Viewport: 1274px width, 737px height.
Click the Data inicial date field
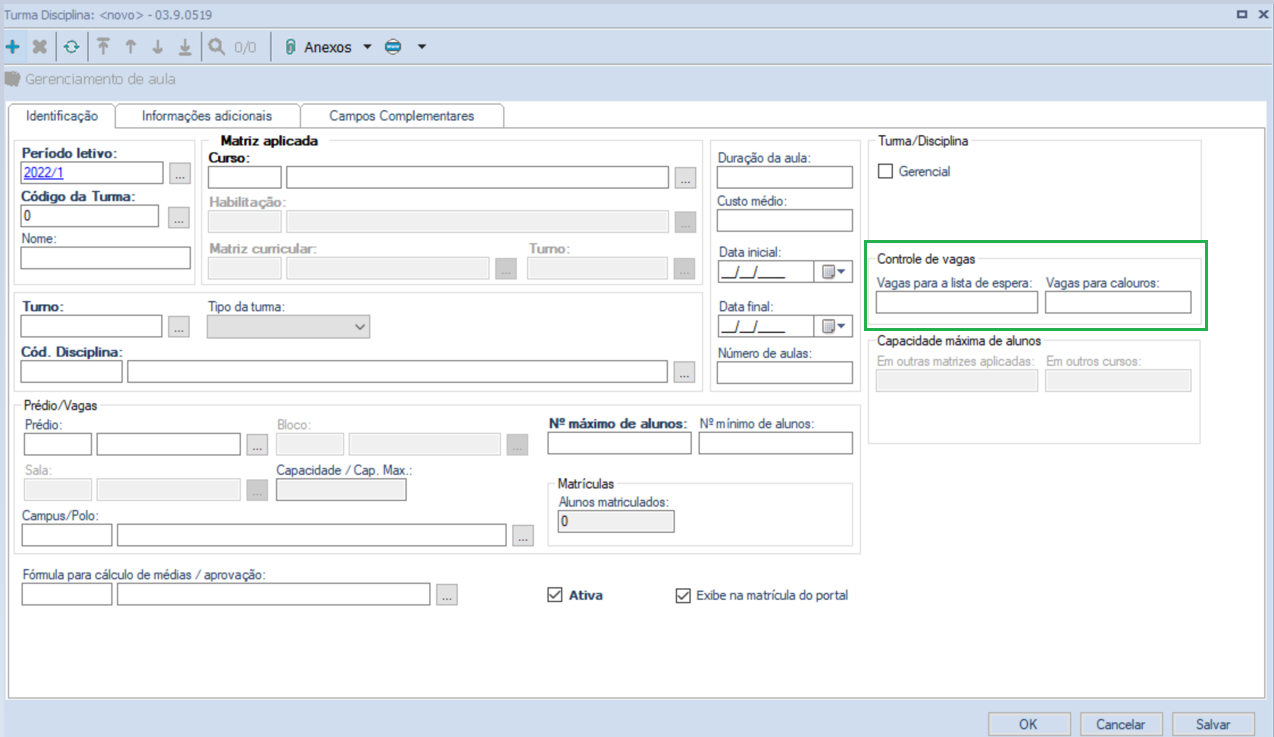click(765, 271)
